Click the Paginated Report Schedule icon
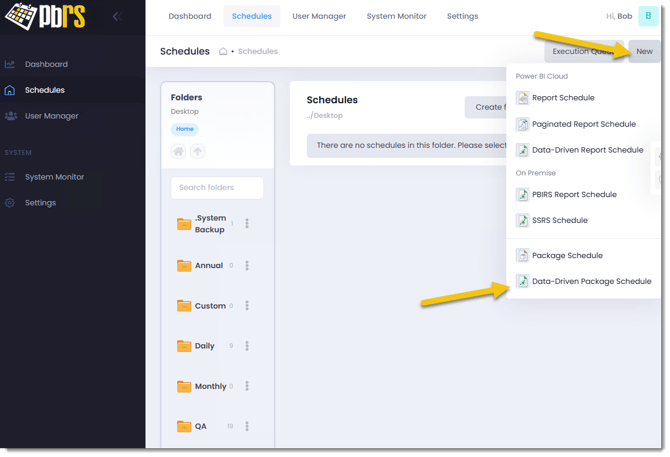Image resolution: width=670 pixels, height=457 pixels. coord(522,124)
